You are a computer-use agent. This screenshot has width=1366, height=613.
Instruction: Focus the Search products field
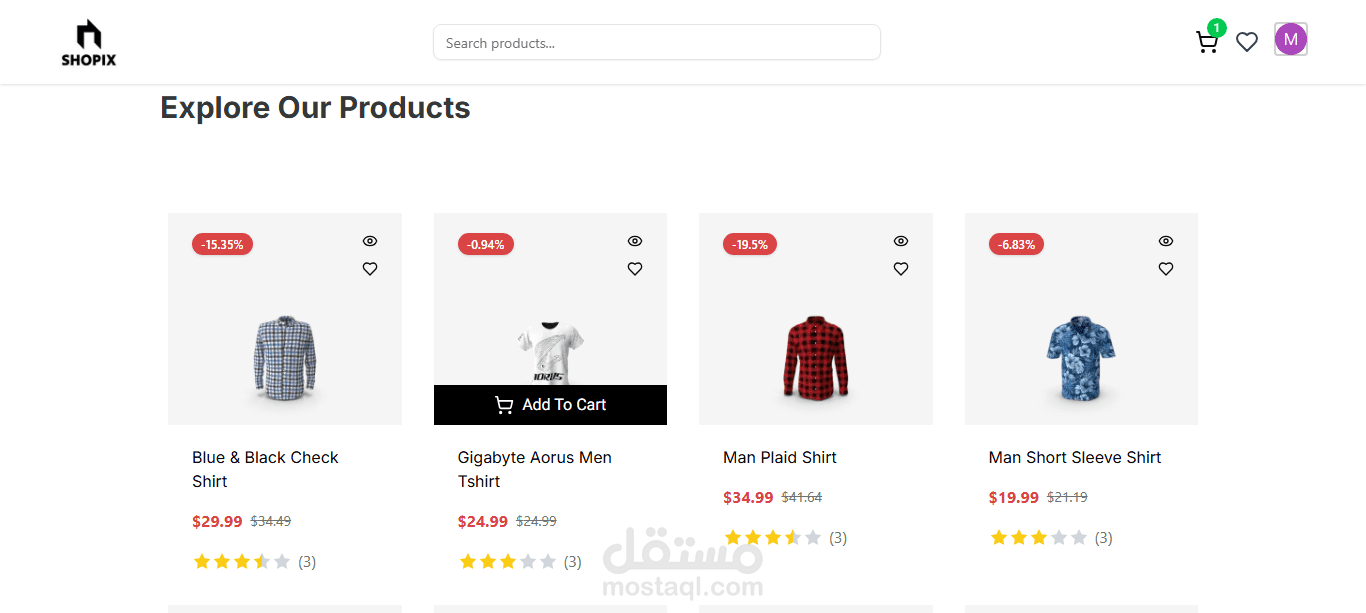click(x=656, y=43)
